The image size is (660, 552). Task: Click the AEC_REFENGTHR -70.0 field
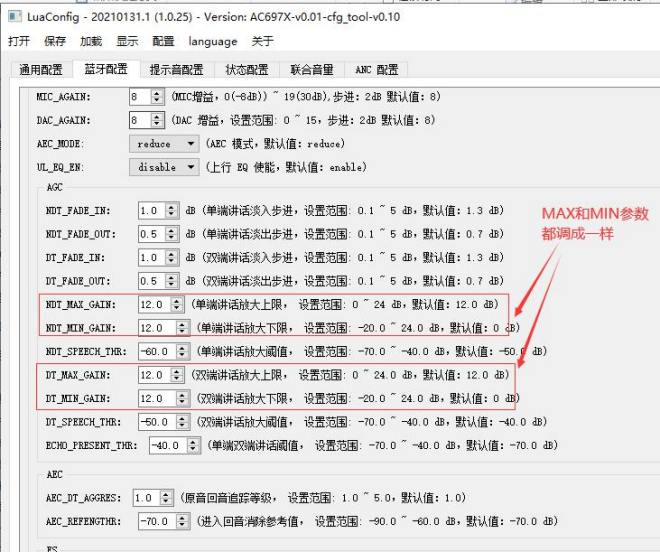[157, 522]
